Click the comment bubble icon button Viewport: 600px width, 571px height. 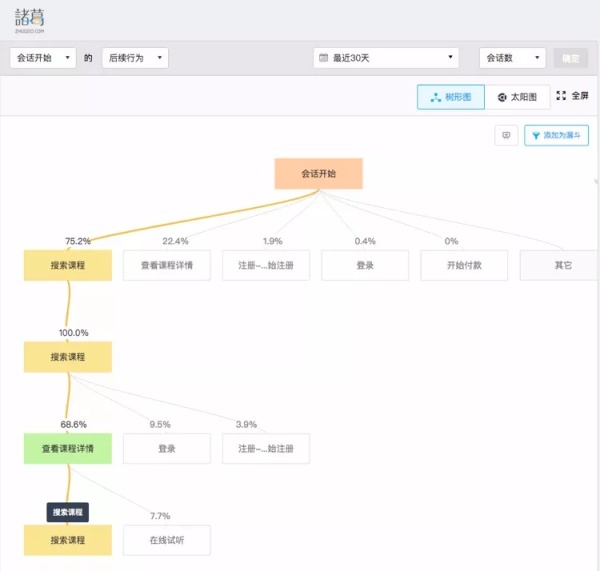pyautogui.click(x=506, y=135)
